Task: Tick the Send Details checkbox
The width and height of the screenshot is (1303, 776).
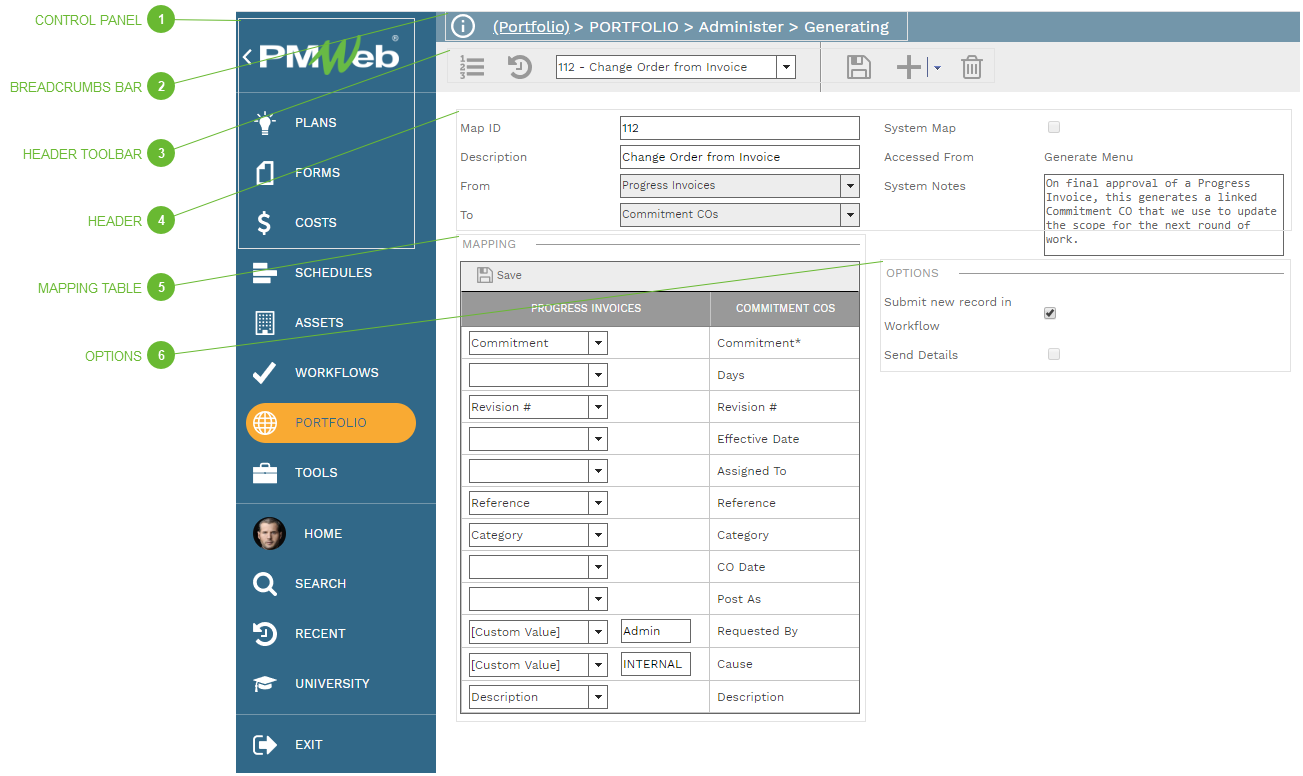Action: pos(1053,354)
